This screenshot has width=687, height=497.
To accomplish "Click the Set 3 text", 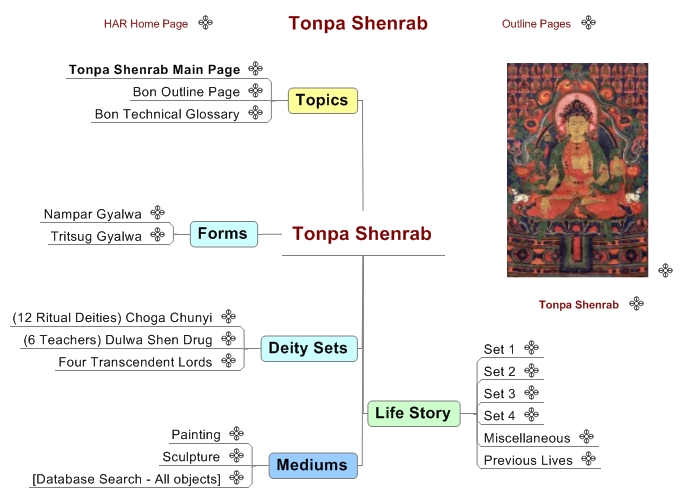I will (499, 394).
